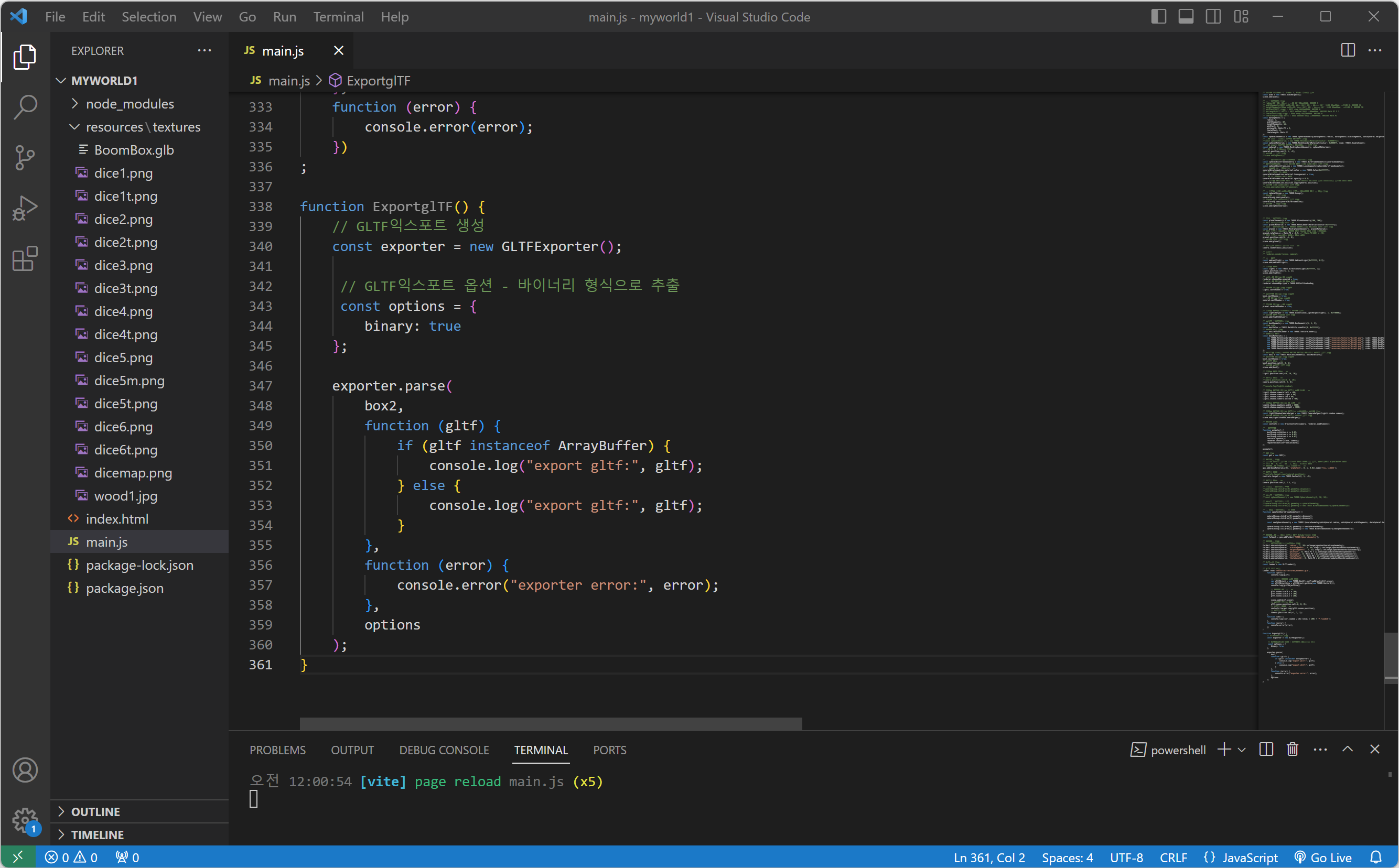The height and width of the screenshot is (868, 1399).
Task: Toggle the bottom panel layout button
Action: (1186, 17)
